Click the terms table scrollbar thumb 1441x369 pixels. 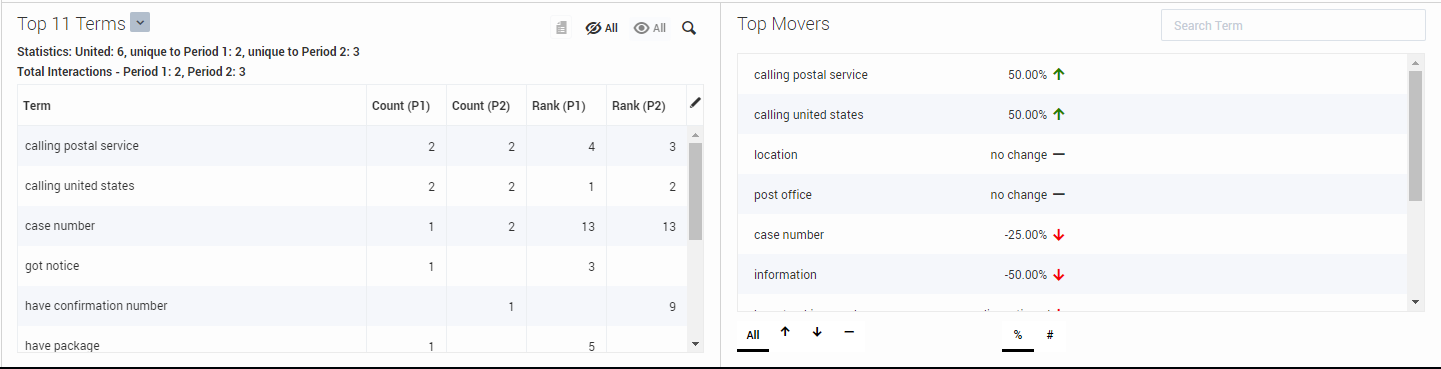click(x=696, y=191)
